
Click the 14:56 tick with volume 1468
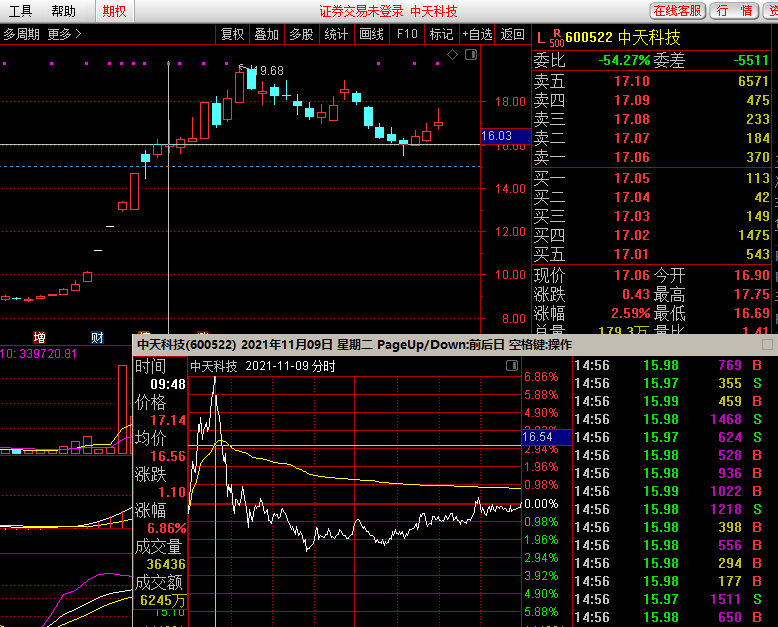(x=668, y=420)
